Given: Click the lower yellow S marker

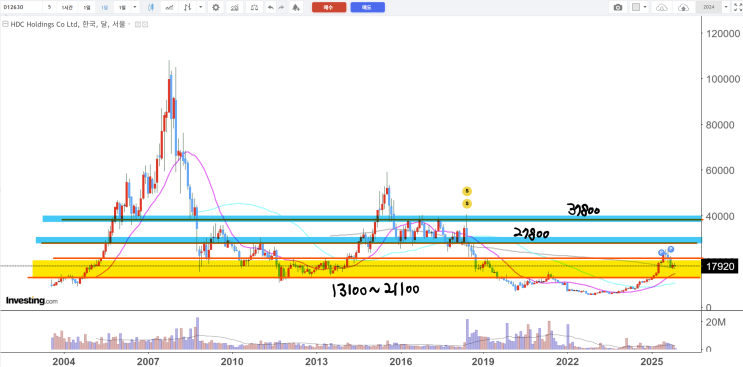Looking at the screenshot, I should [x=467, y=204].
